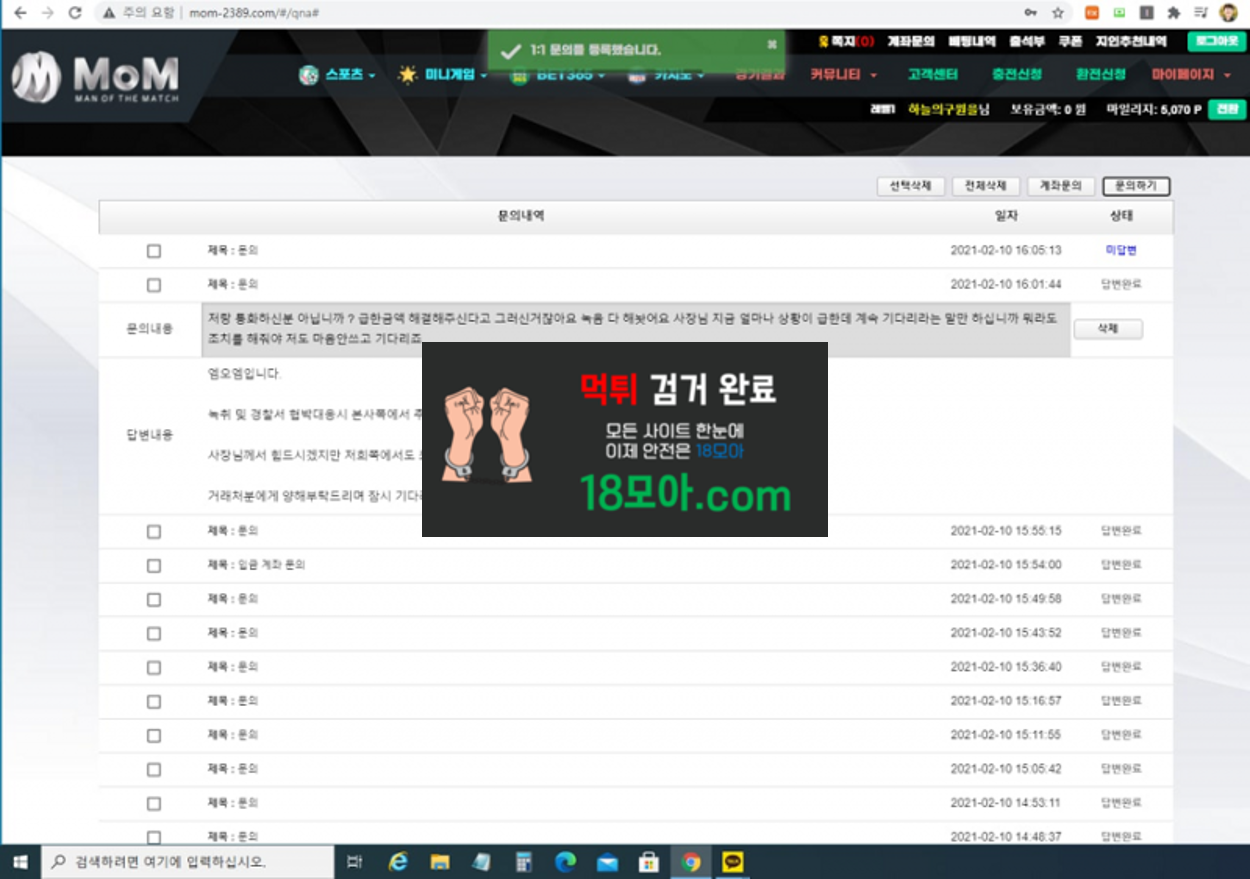Tick the checkbox for the 15:16:57 inquiry
Screen dimensions: 1250x879
154,701
